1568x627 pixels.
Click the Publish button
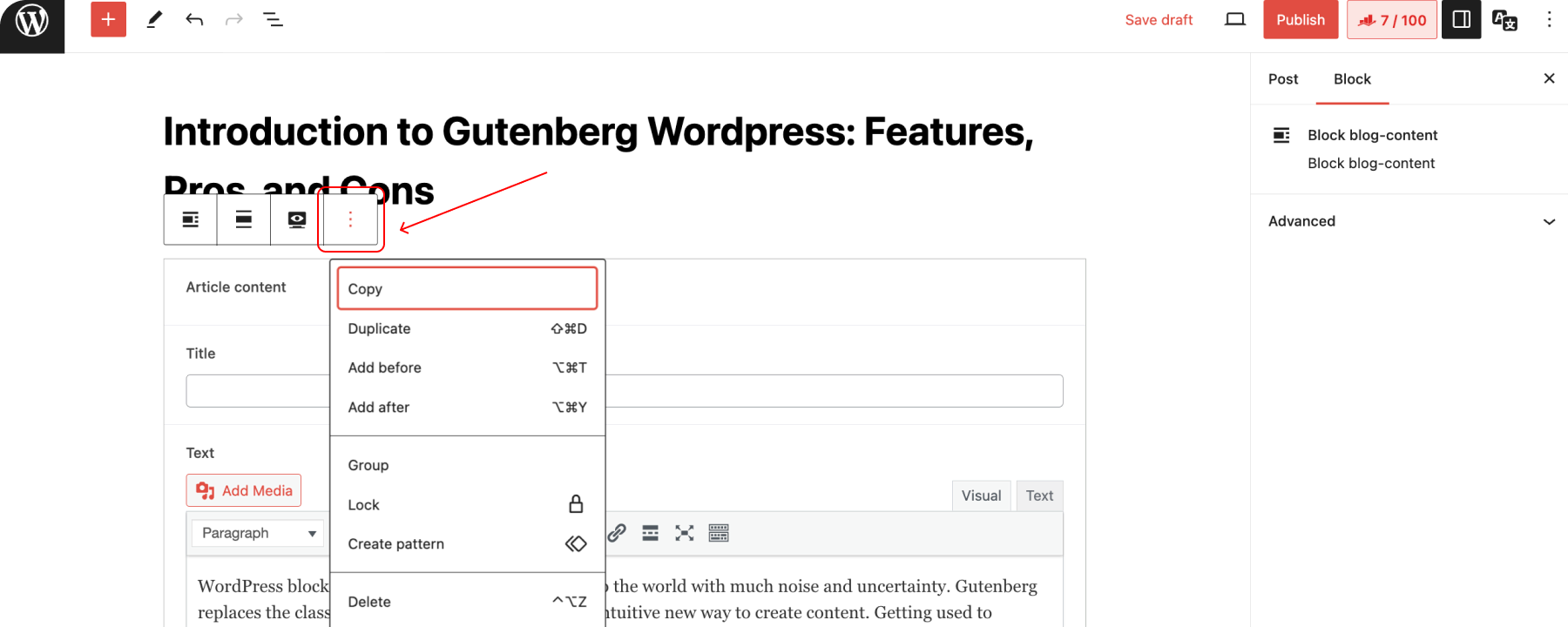tap(1300, 19)
